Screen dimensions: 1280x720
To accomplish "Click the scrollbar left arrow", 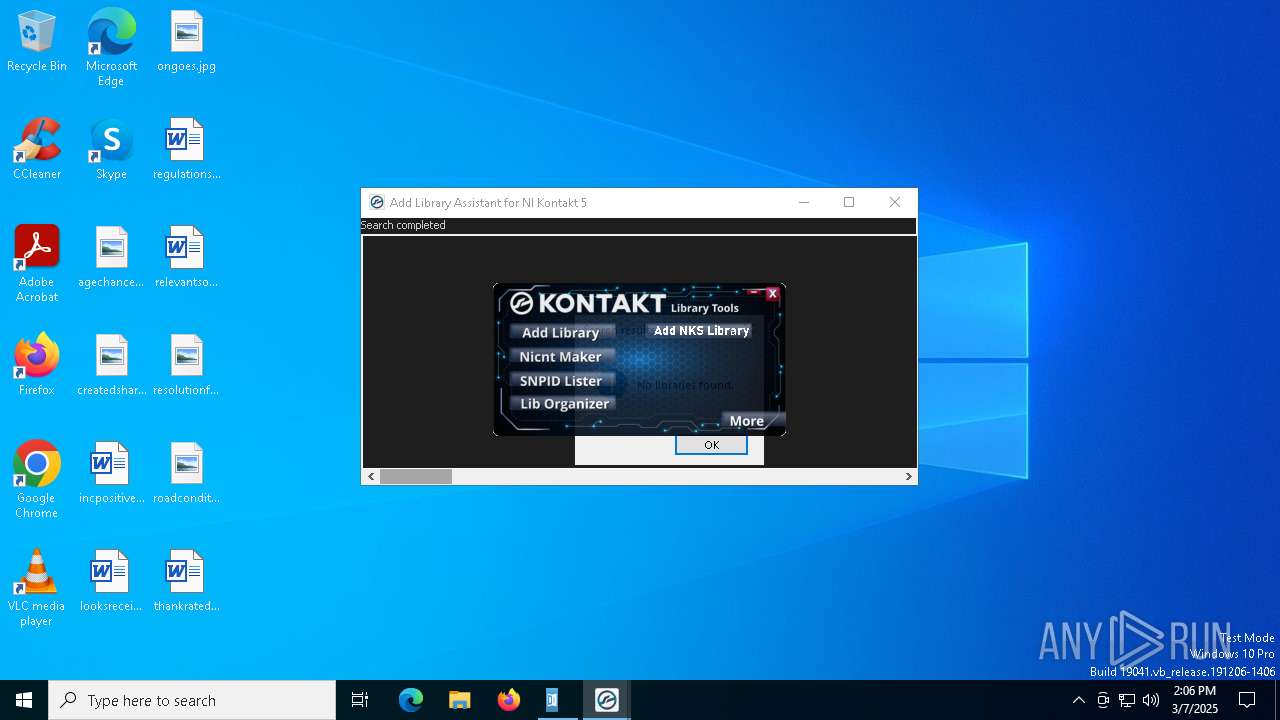I will point(371,477).
